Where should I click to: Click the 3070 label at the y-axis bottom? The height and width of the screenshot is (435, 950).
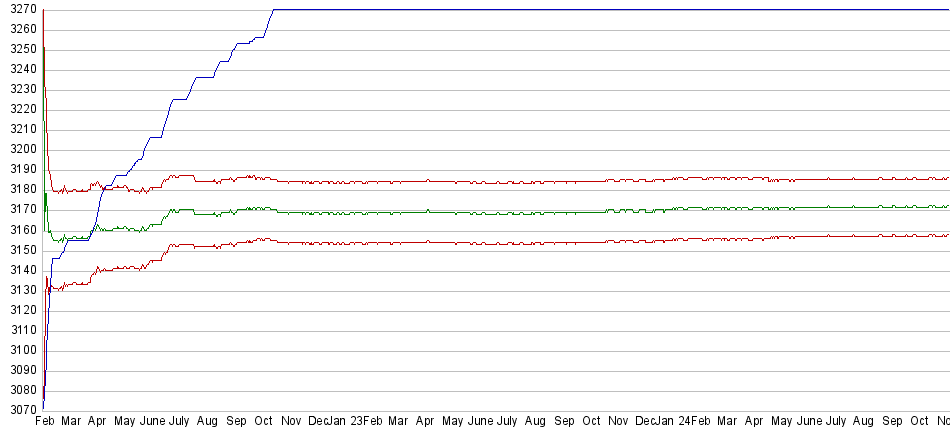pyautogui.click(x=20, y=410)
